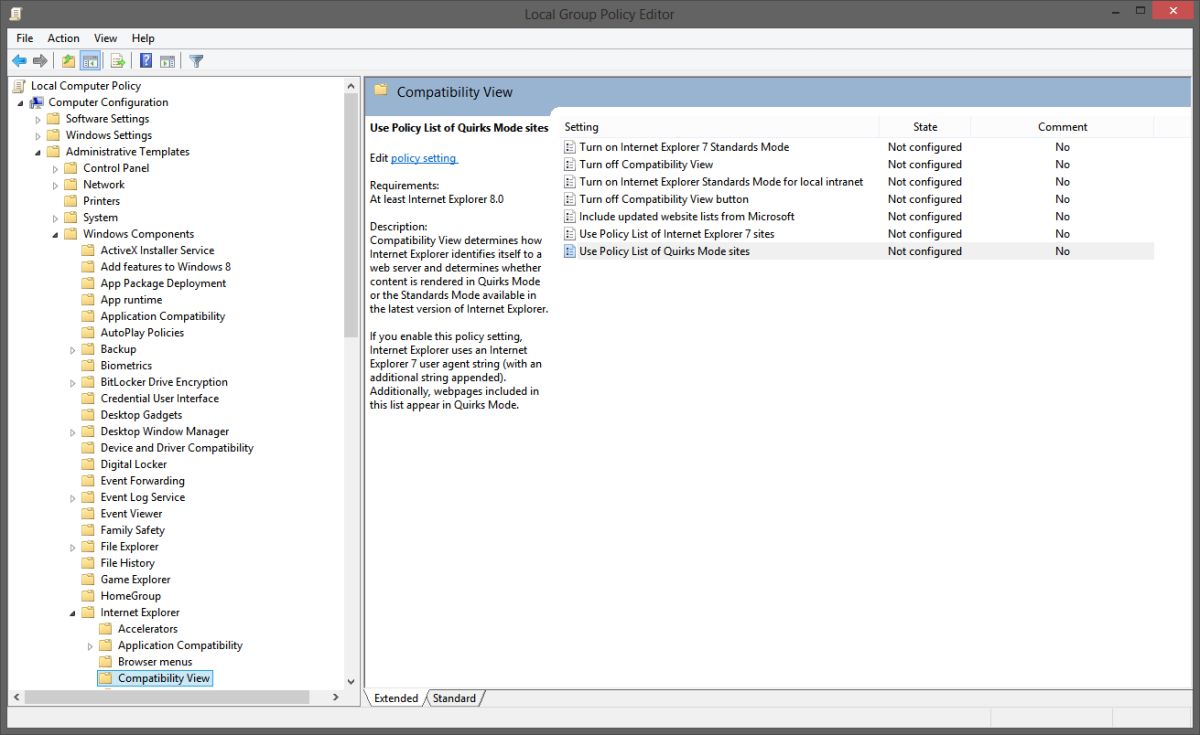This screenshot has height=735, width=1200.
Task: Click policy icon beside Turn off Compatibility View button
Action: pyautogui.click(x=570, y=199)
